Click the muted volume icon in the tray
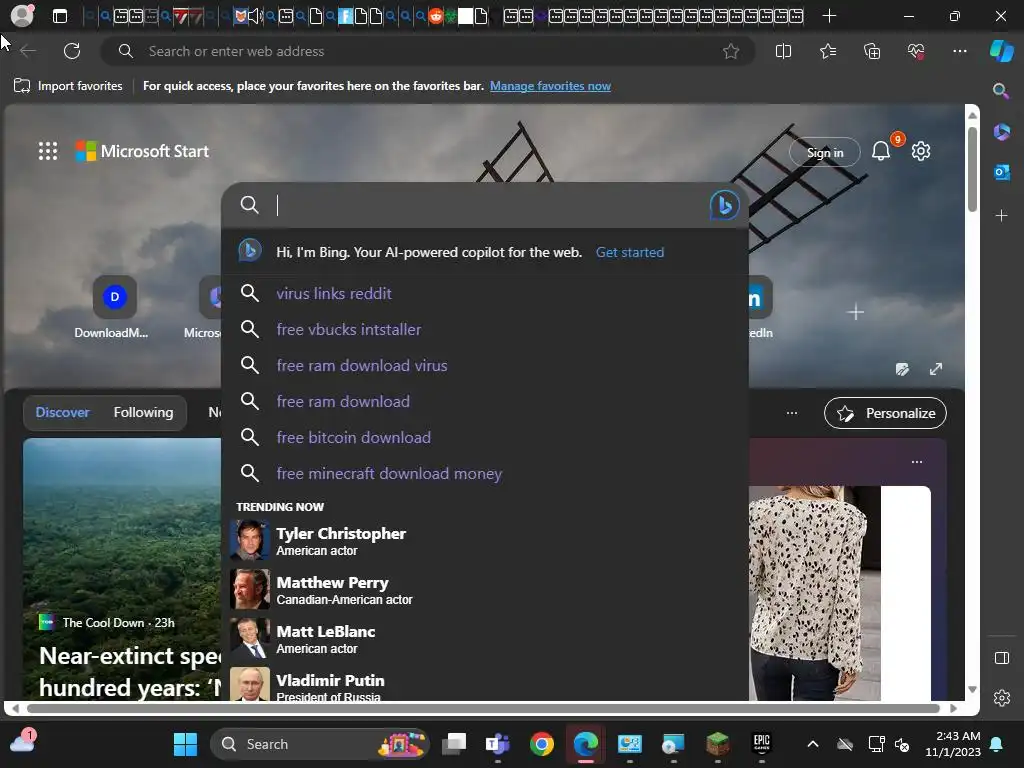This screenshot has width=1024, height=768. coord(902,744)
